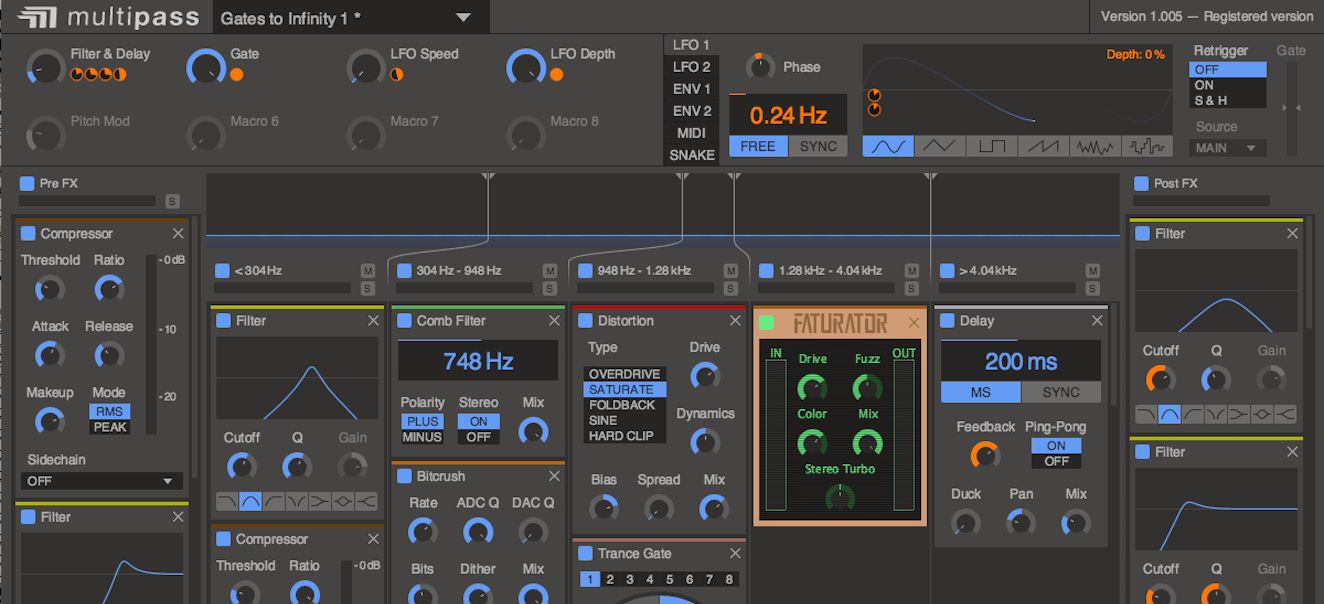The width and height of the screenshot is (1324, 604).
Task: Select the triangle wave LFO shape
Action: (940, 146)
